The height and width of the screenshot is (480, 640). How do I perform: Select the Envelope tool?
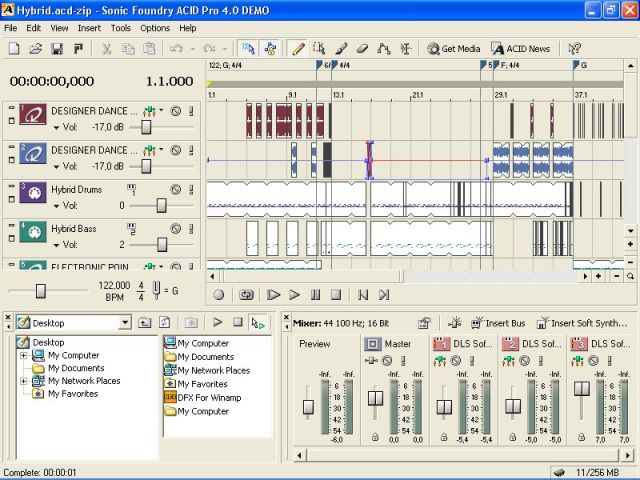[x=383, y=49]
